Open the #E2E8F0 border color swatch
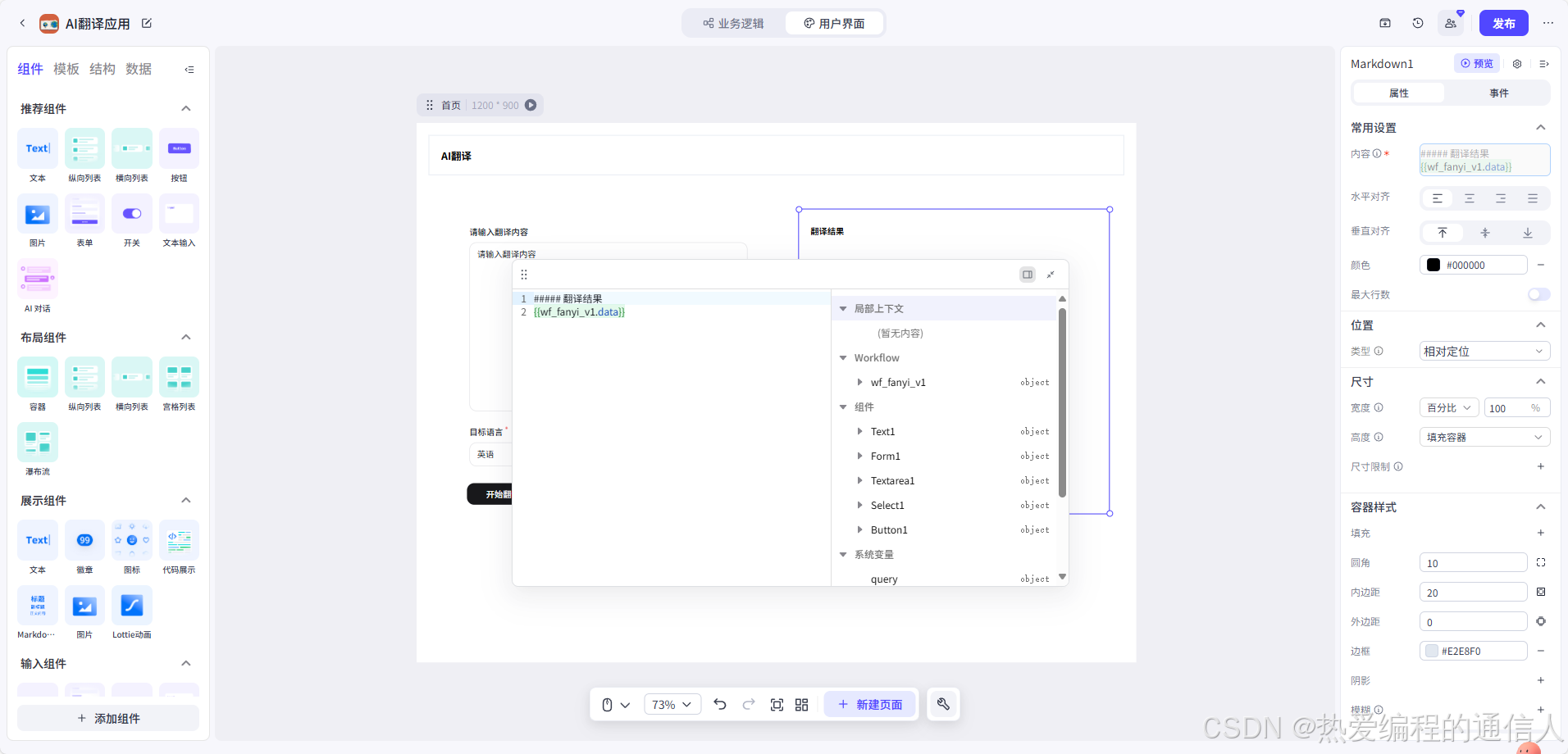This screenshot has height=754, width=1568. pyautogui.click(x=1432, y=651)
